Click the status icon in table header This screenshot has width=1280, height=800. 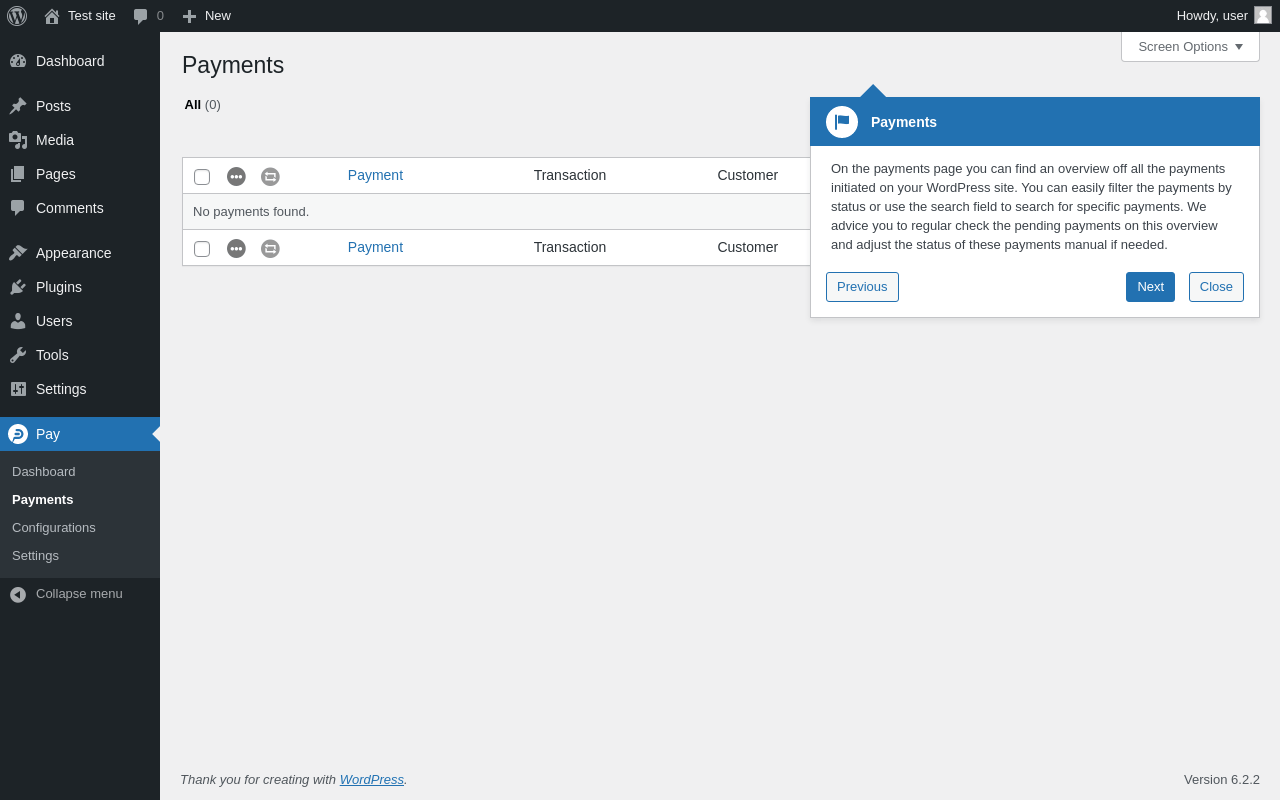pyautogui.click(x=236, y=176)
